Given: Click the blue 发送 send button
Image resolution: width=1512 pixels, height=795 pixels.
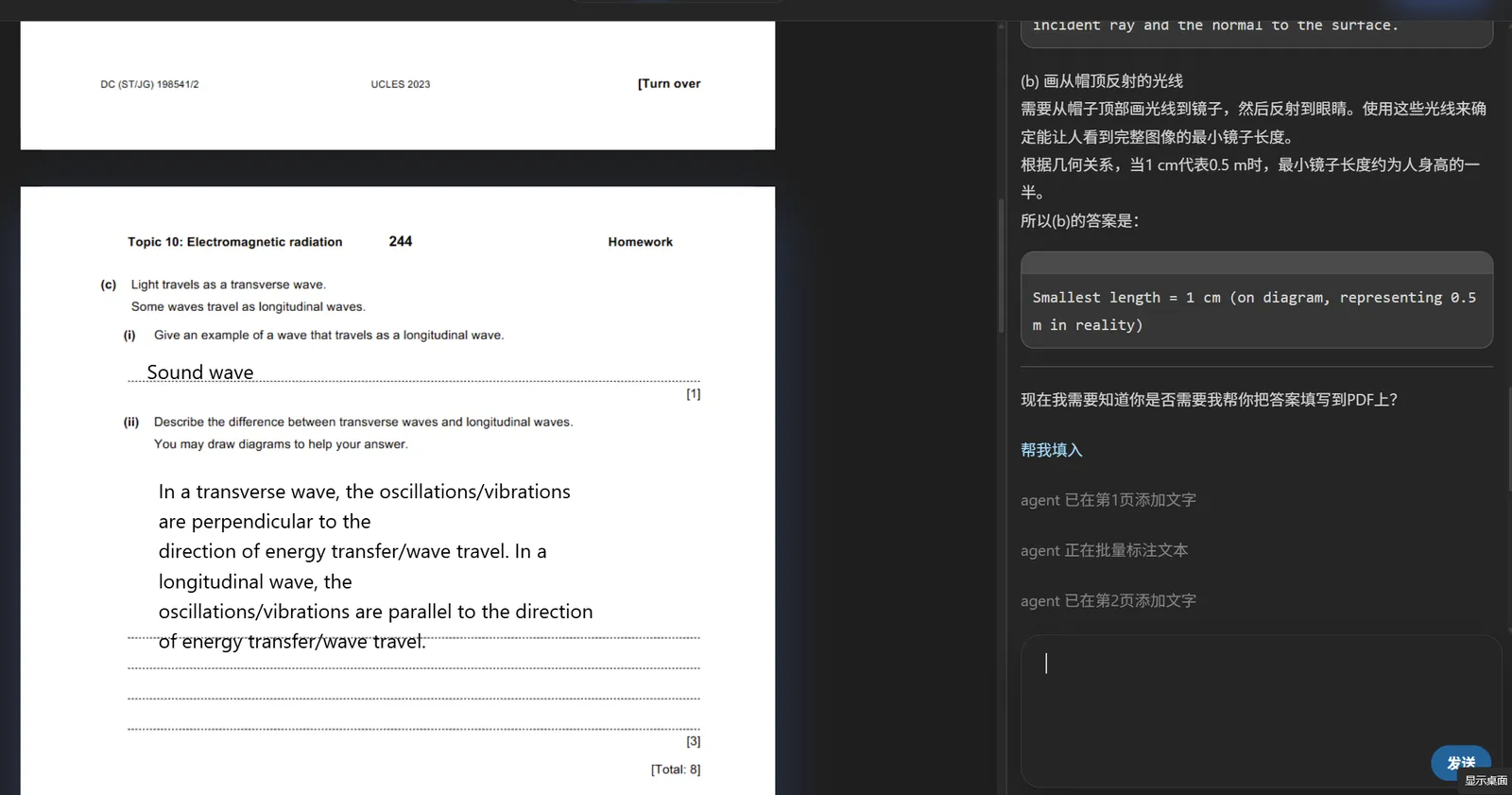Looking at the screenshot, I should (1459, 762).
